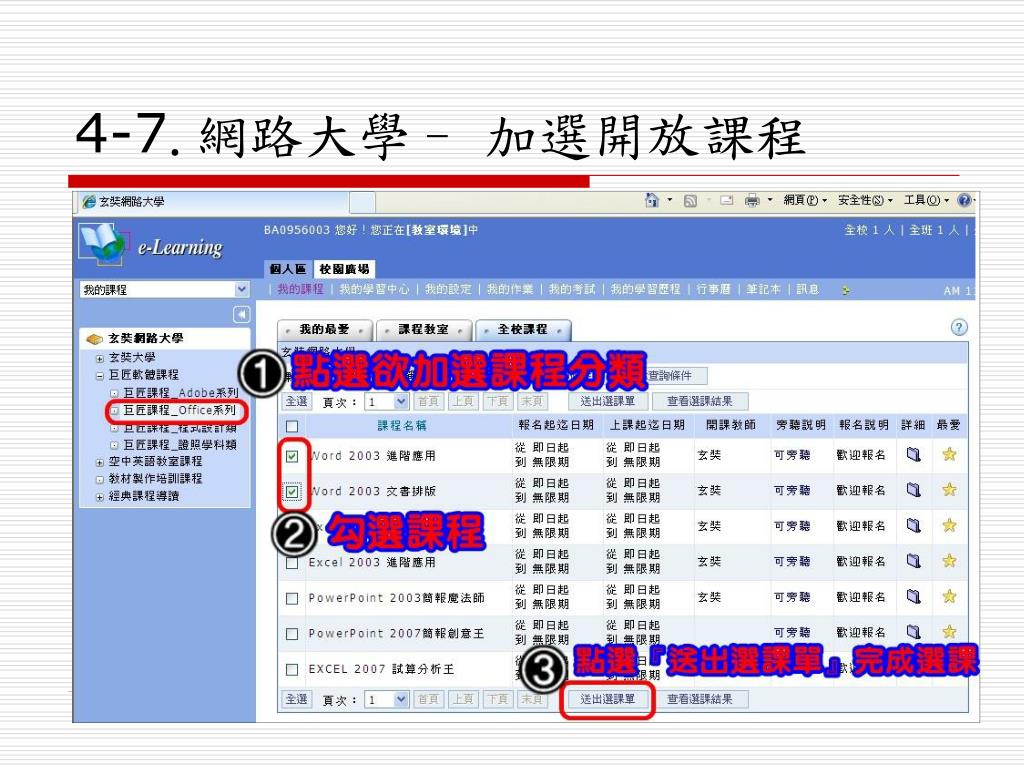Select 巨匠課程_證照學科類 in the tree
Image resolution: width=1024 pixels, height=768 pixels.
tap(180, 445)
